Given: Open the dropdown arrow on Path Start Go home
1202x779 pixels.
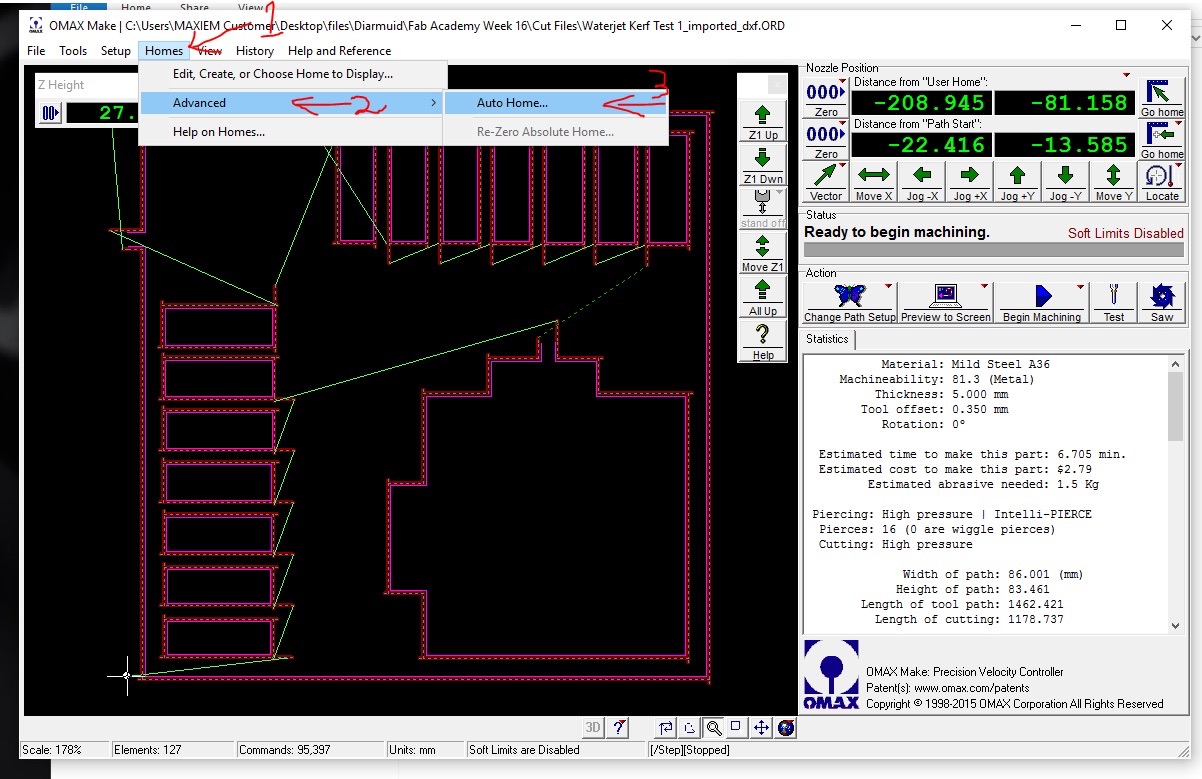Looking at the screenshot, I should coord(1180,124).
